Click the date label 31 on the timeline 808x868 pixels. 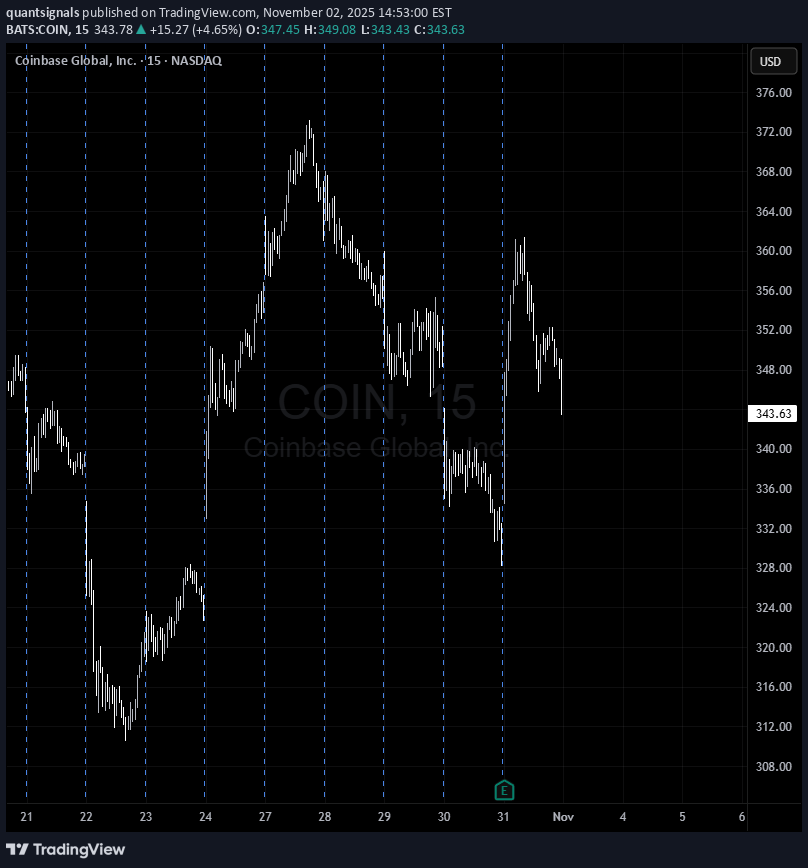pos(503,817)
